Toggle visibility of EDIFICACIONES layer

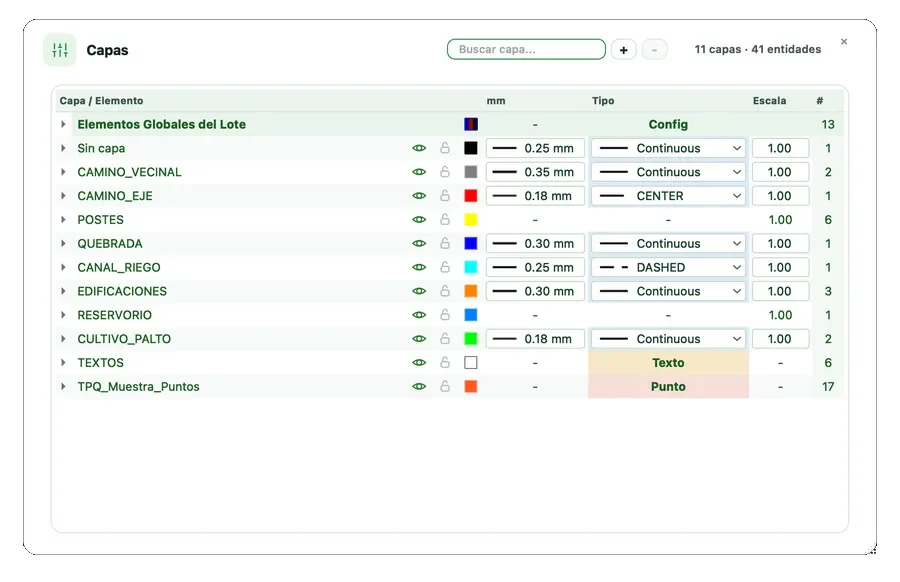point(419,291)
